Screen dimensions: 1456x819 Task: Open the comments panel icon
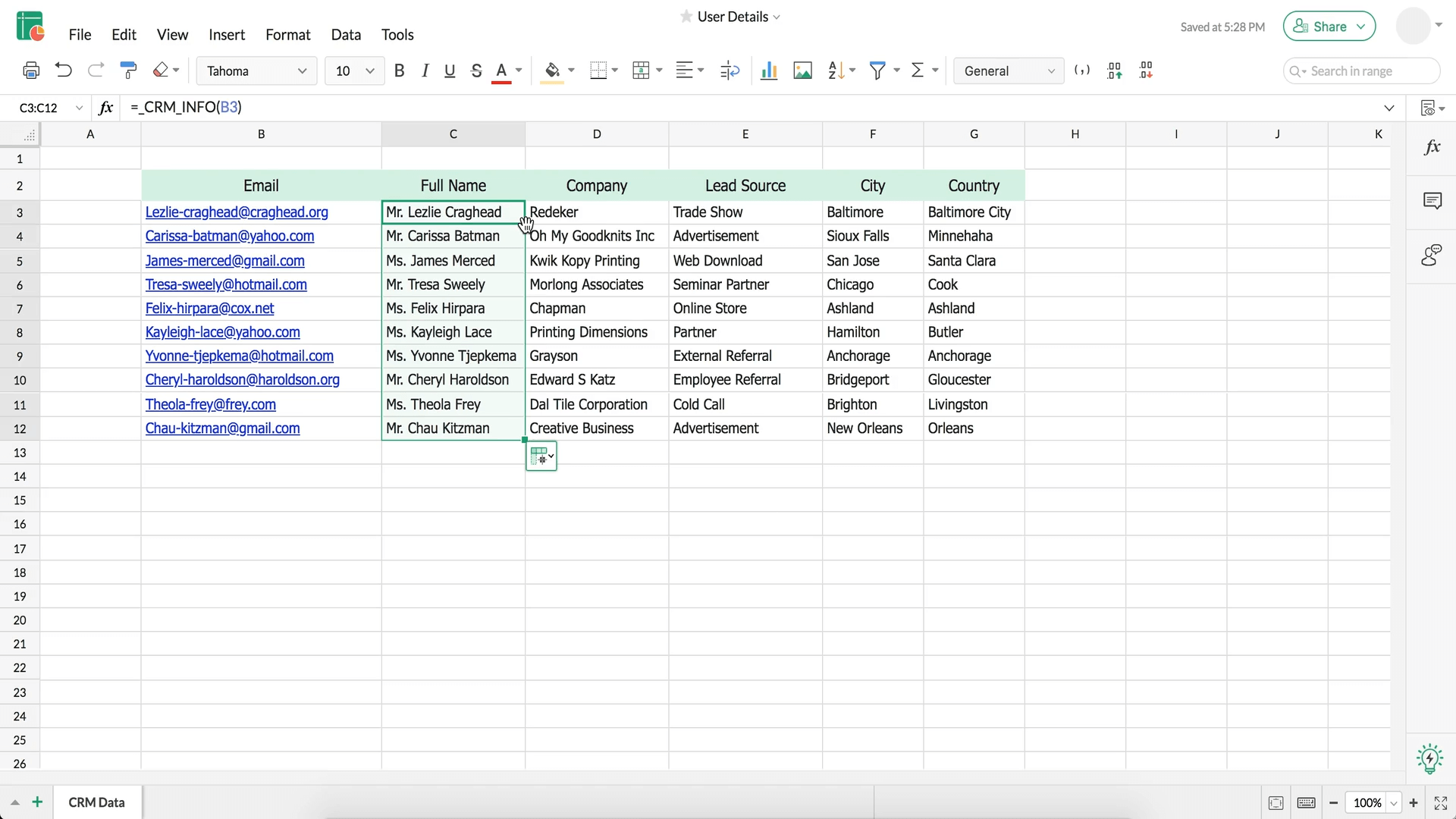[1432, 201]
